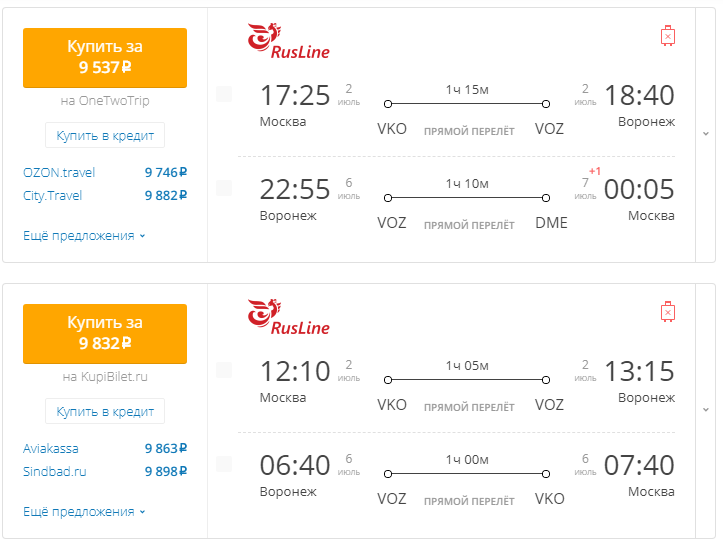The image size is (723, 541).
Task: Click "Купить в кредит" on the first ticket
Action: click(105, 135)
